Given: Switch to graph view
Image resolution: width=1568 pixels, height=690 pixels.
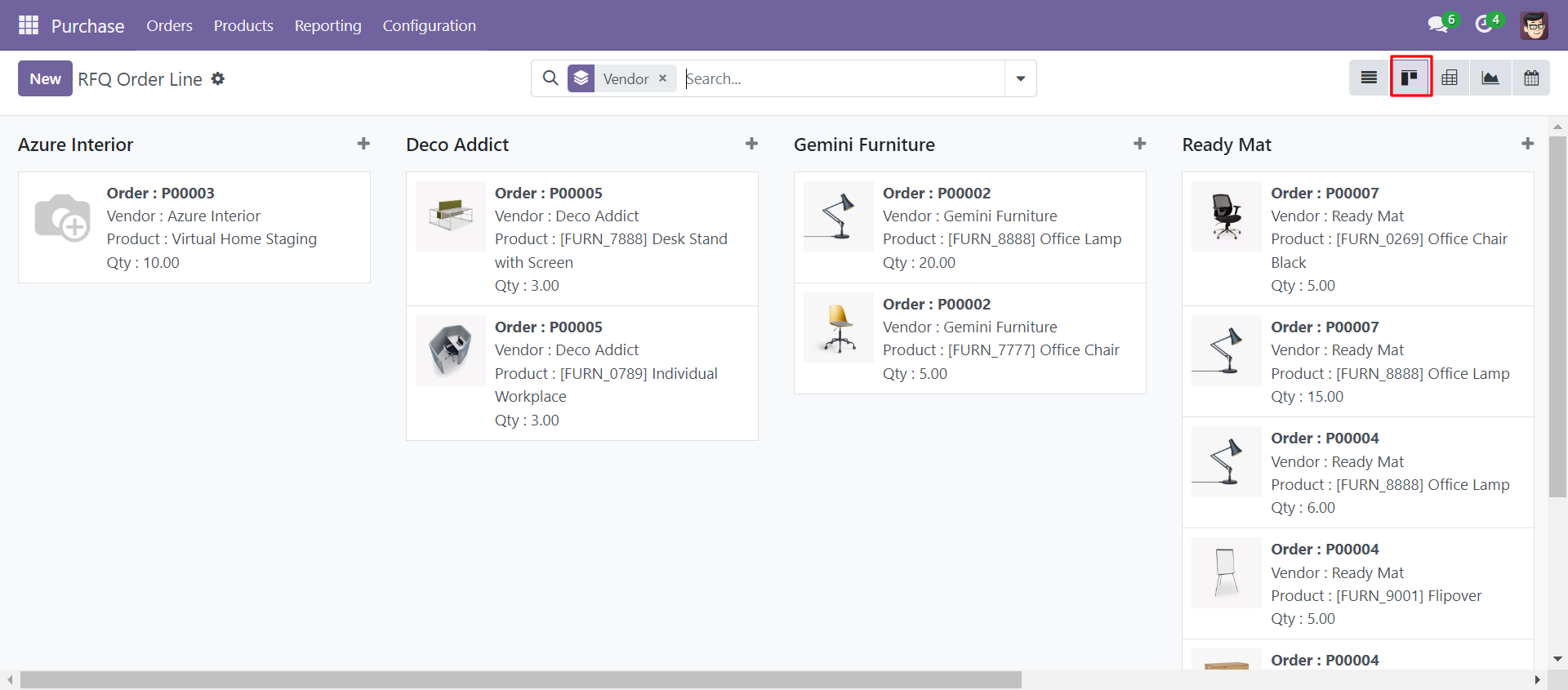Looking at the screenshot, I should (1490, 78).
